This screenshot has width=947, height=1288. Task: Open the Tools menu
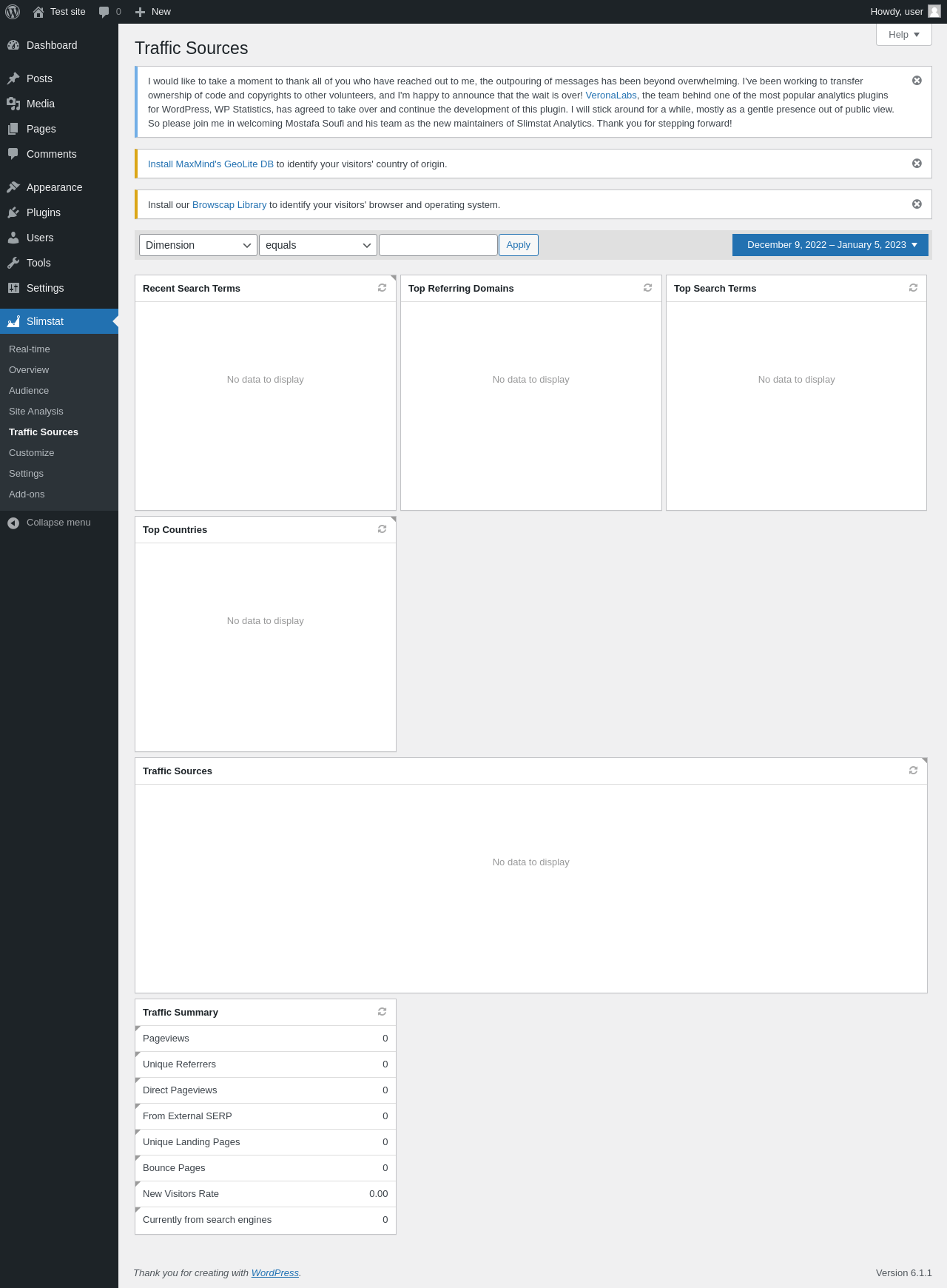click(59, 263)
